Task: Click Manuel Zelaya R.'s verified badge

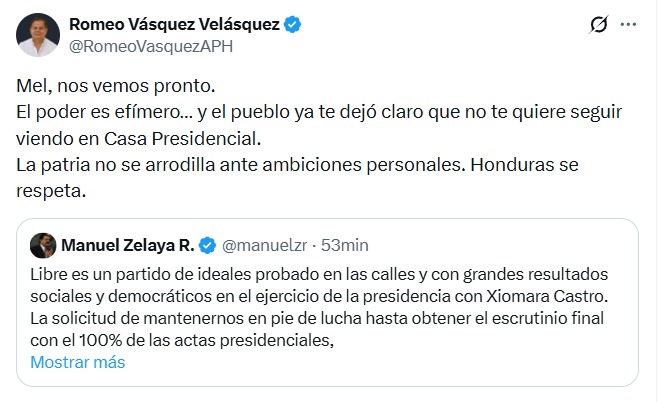Action: 208,245
